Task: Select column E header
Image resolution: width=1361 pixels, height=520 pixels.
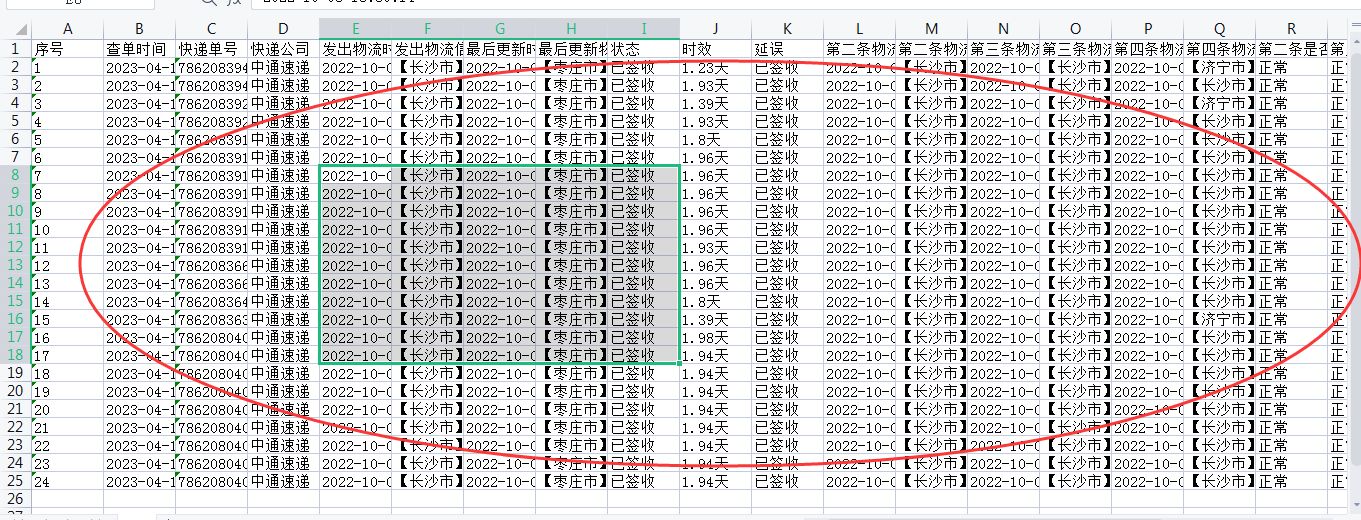Action: pos(355,29)
